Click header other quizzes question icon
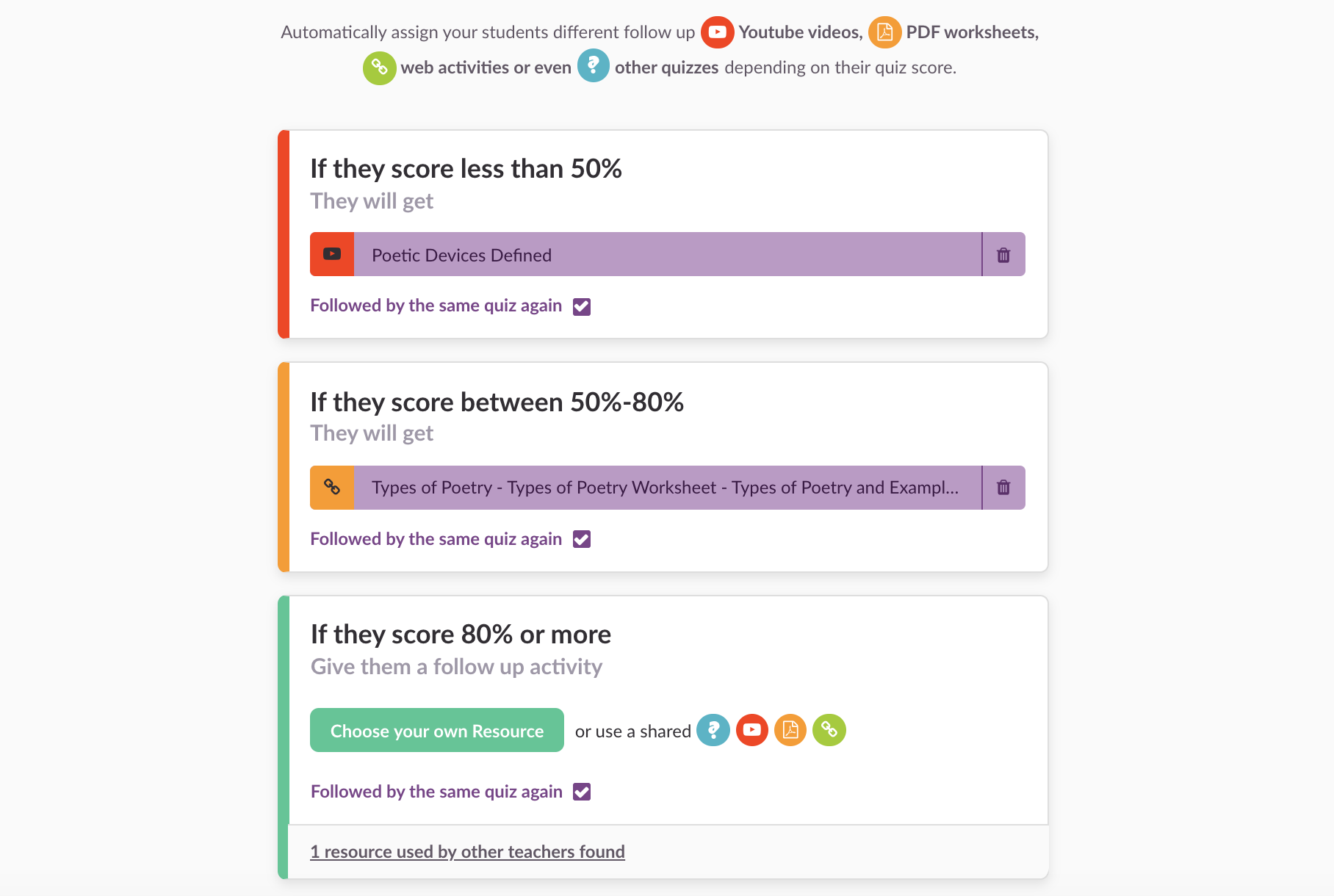 [593, 66]
